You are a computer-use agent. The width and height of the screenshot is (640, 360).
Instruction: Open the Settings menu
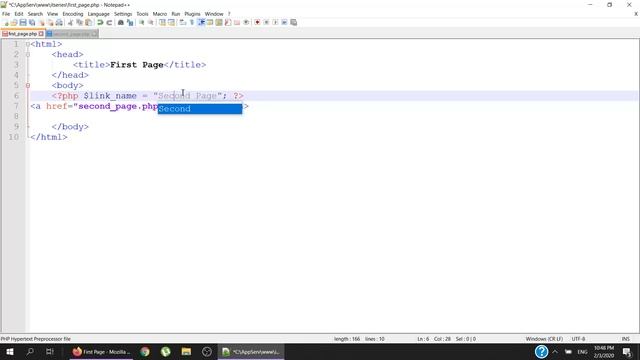123,14
